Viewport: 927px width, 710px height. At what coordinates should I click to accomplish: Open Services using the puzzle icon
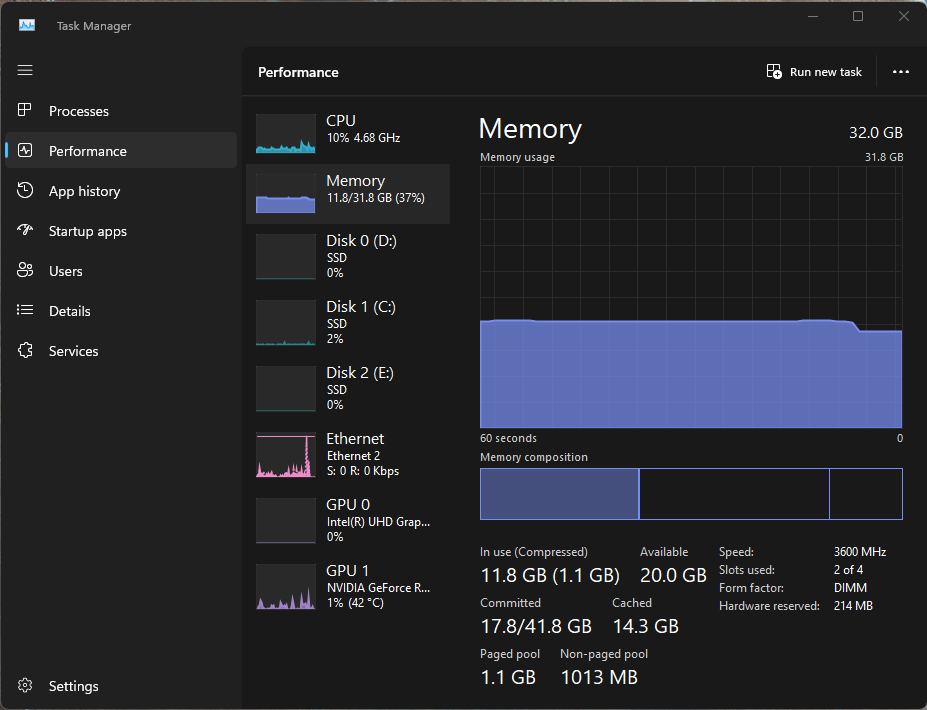click(x=26, y=351)
